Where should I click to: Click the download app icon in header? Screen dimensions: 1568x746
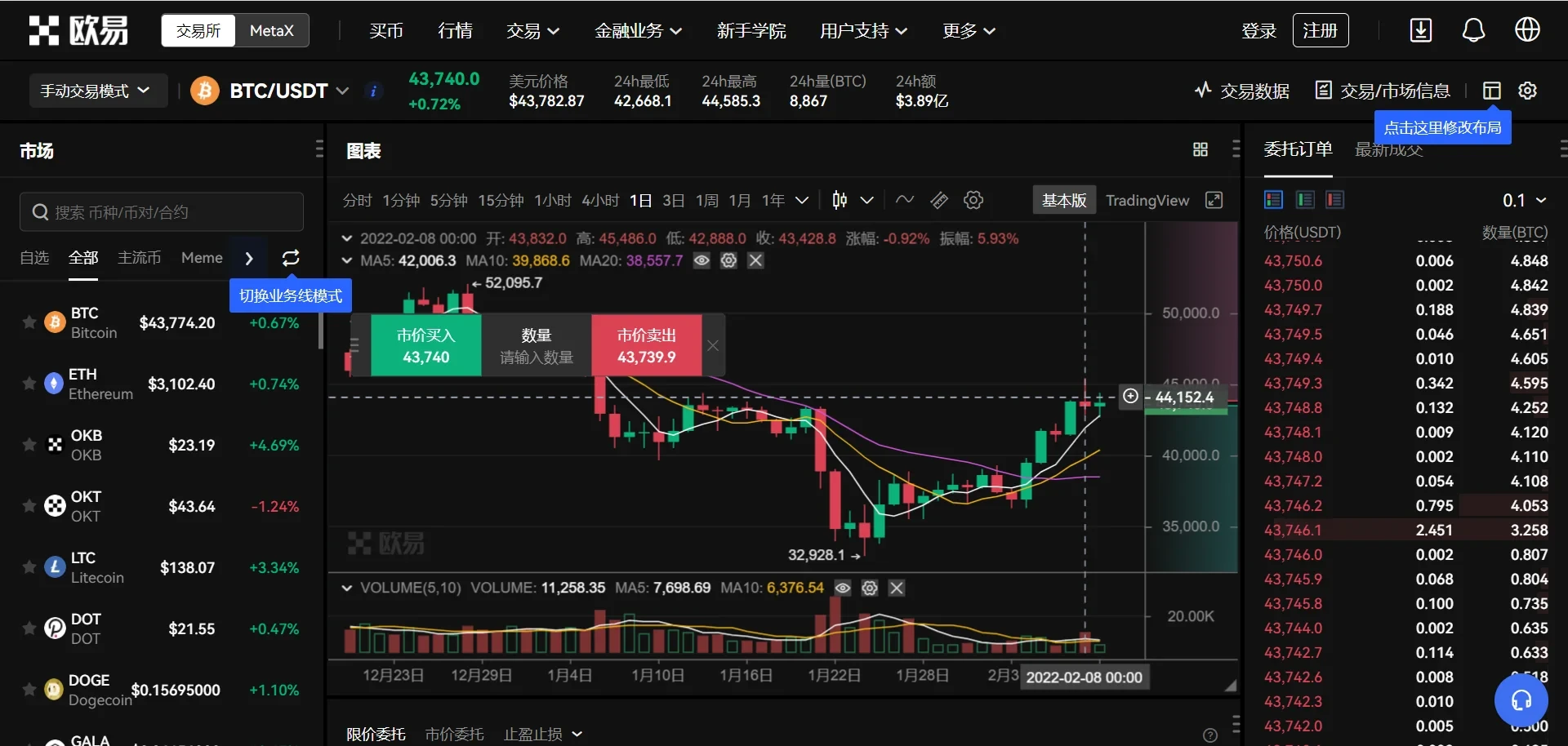[x=1421, y=30]
